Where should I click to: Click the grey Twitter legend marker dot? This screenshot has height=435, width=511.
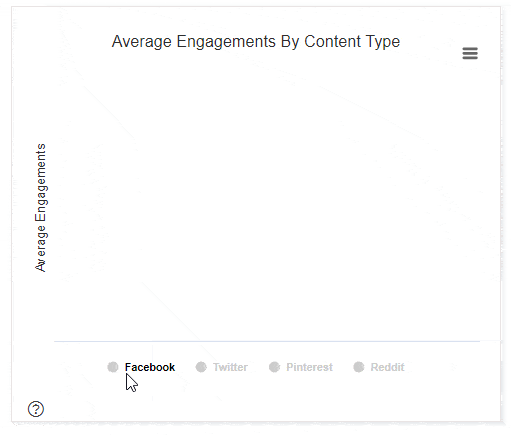pyautogui.click(x=201, y=367)
